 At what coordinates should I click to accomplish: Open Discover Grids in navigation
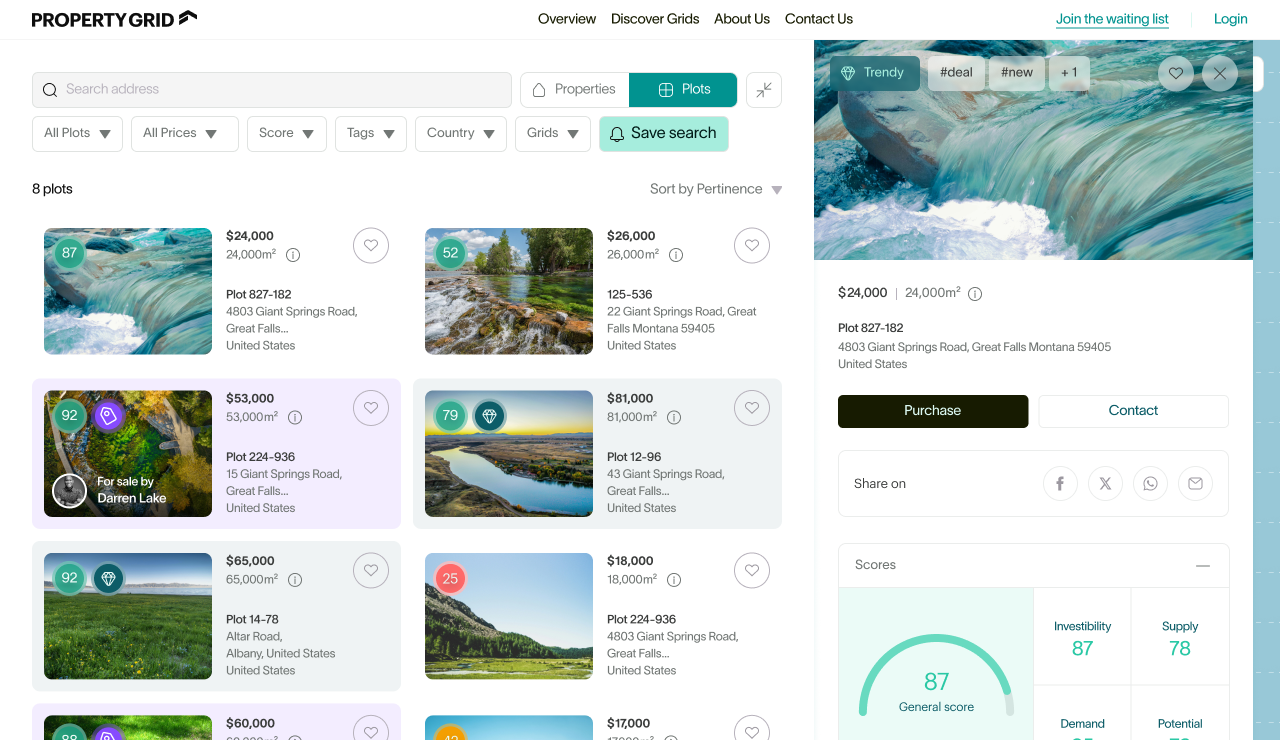point(655,19)
